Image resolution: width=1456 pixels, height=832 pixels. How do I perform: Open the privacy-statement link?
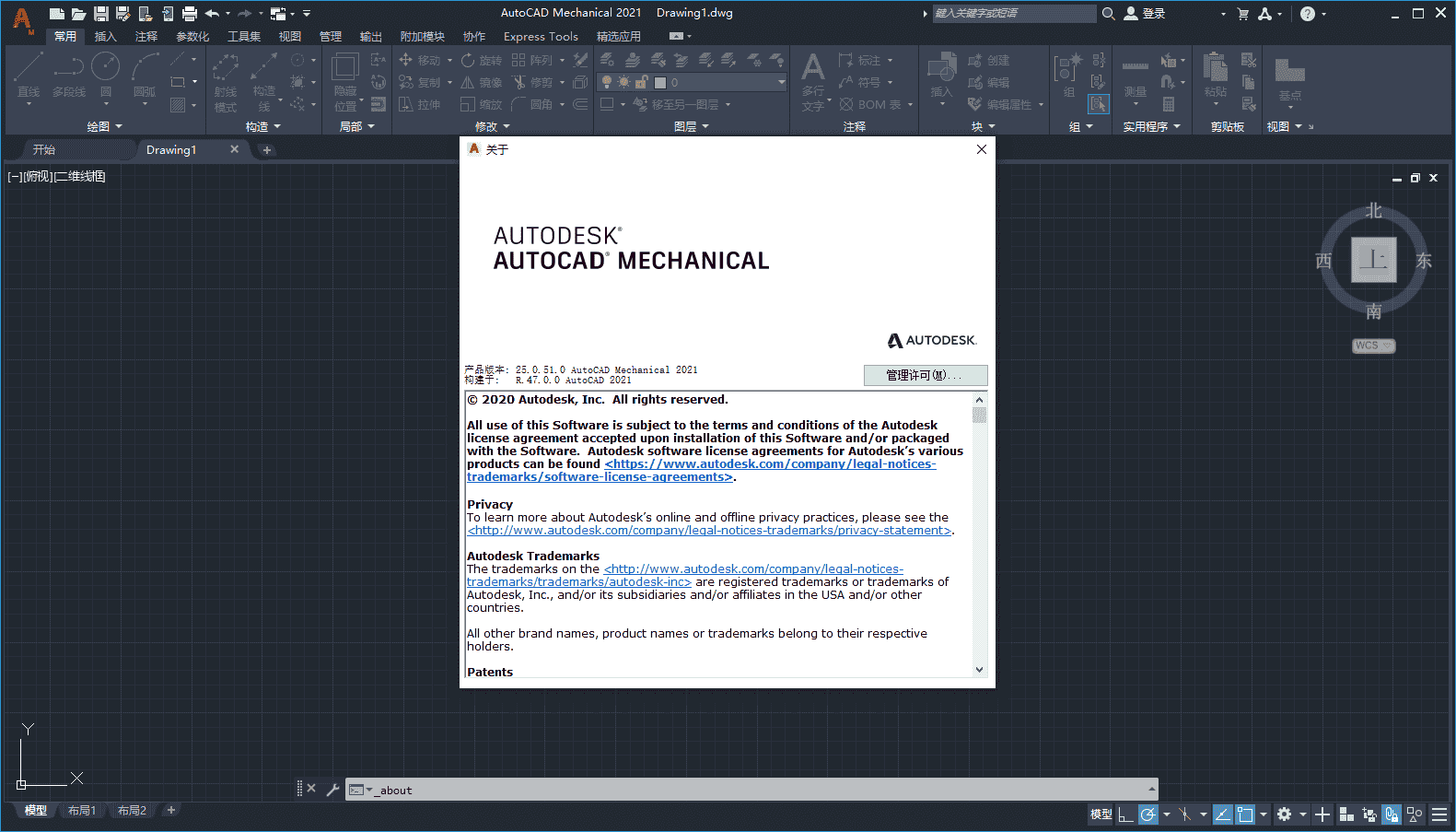(709, 531)
